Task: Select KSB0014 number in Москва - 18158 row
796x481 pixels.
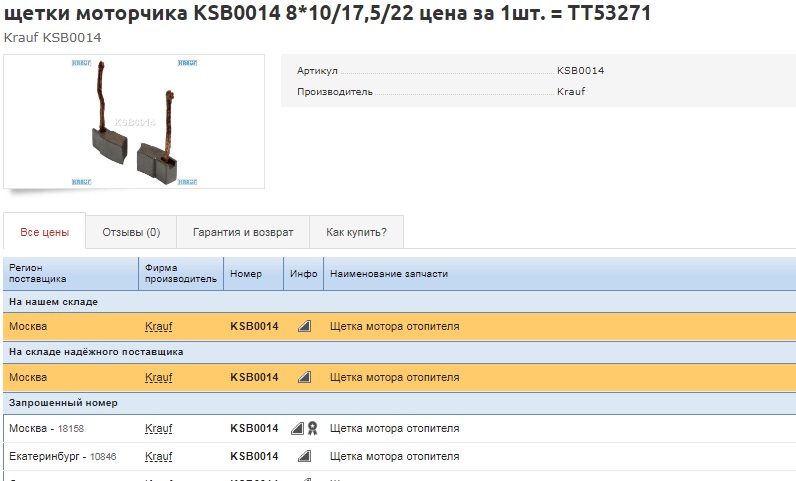Action: [254, 428]
